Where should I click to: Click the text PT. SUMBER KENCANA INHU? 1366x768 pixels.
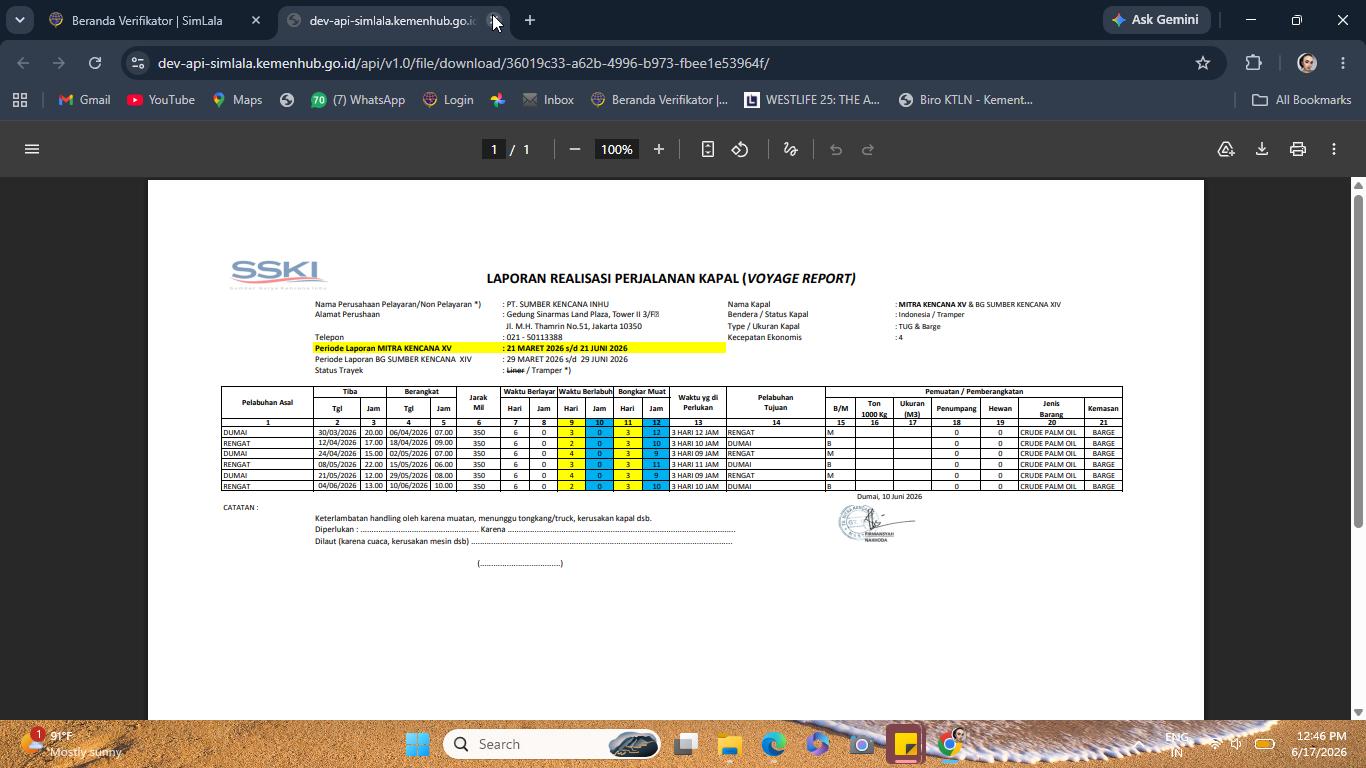[557, 304]
